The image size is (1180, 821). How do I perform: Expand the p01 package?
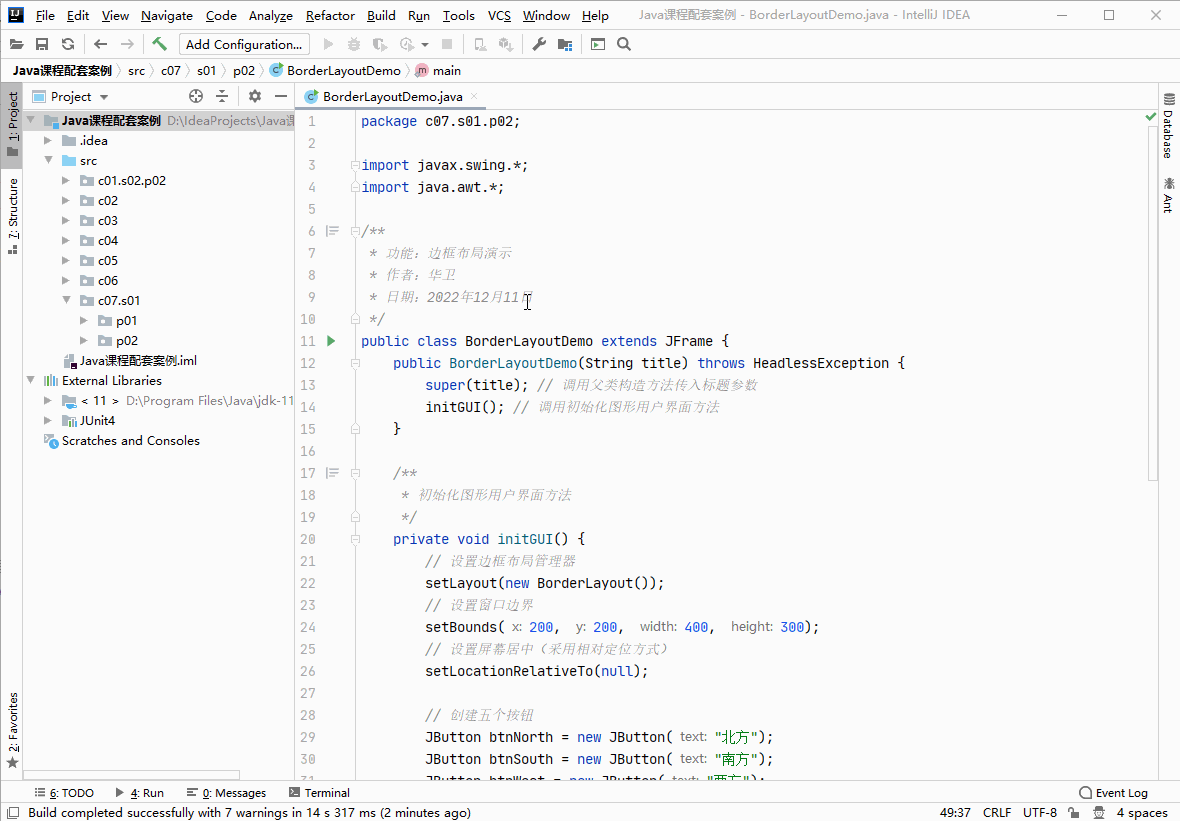pyautogui.click(x=84, y=321)
